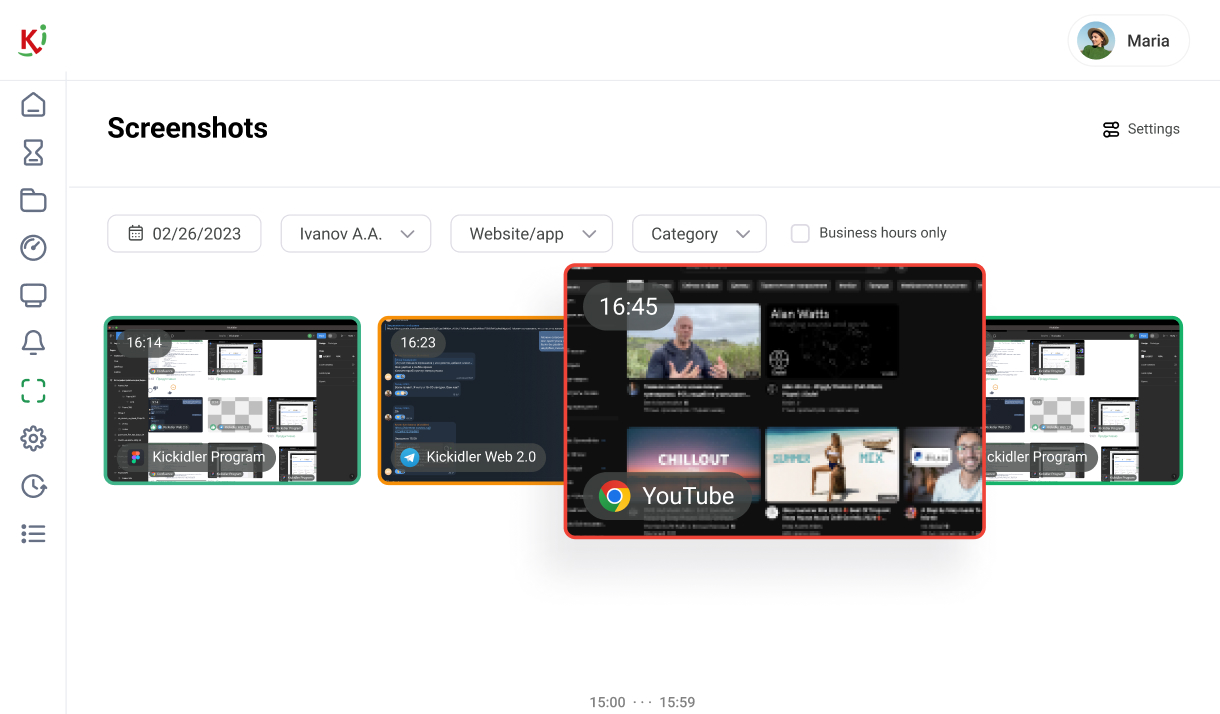
Task: Enable the Business hours only checkbox
Action: pos(800,233)
